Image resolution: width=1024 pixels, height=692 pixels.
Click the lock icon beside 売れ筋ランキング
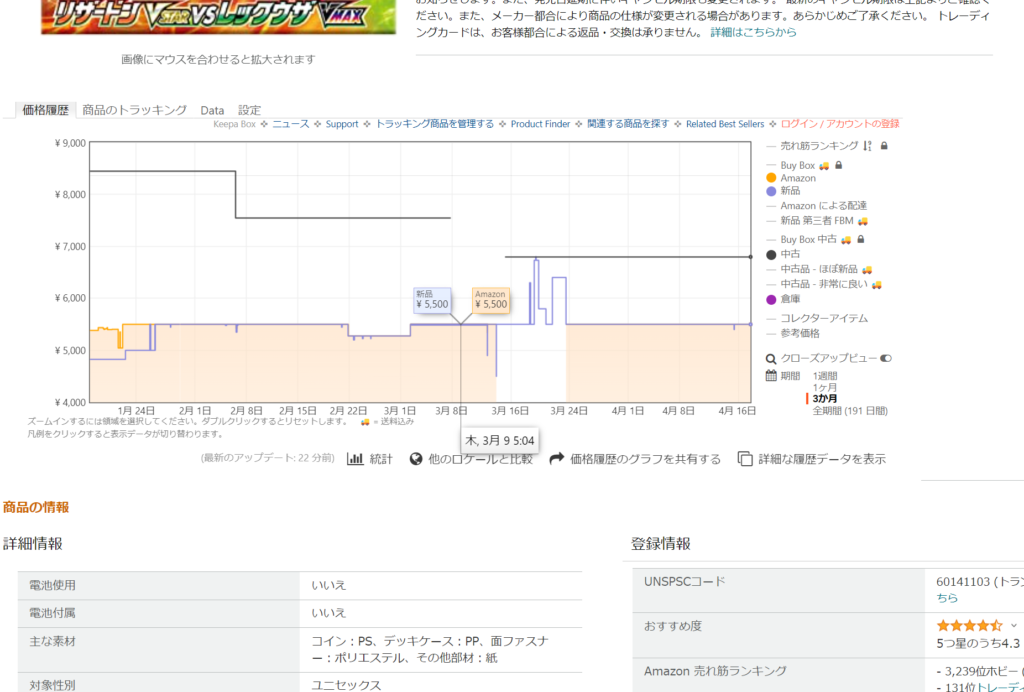point(884,146)
